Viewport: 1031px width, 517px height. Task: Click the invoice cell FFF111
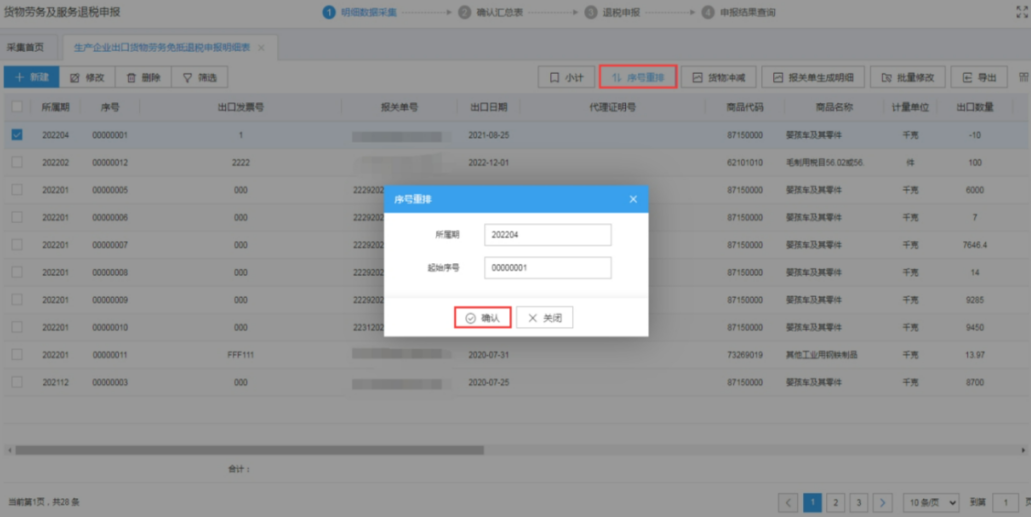coord(241,355)
